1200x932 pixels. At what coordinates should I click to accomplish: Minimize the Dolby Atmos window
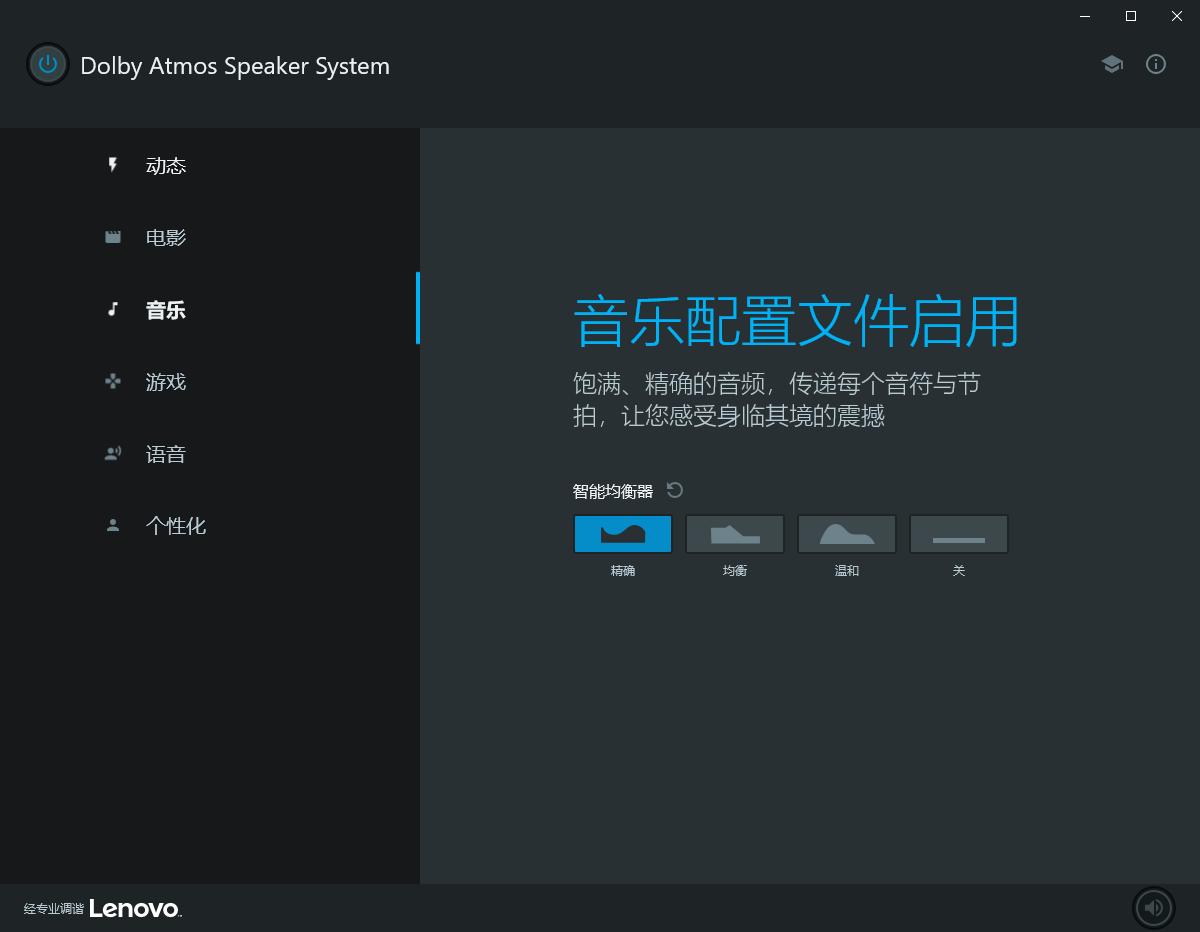pyautogui.click(x=1085, y=15)
